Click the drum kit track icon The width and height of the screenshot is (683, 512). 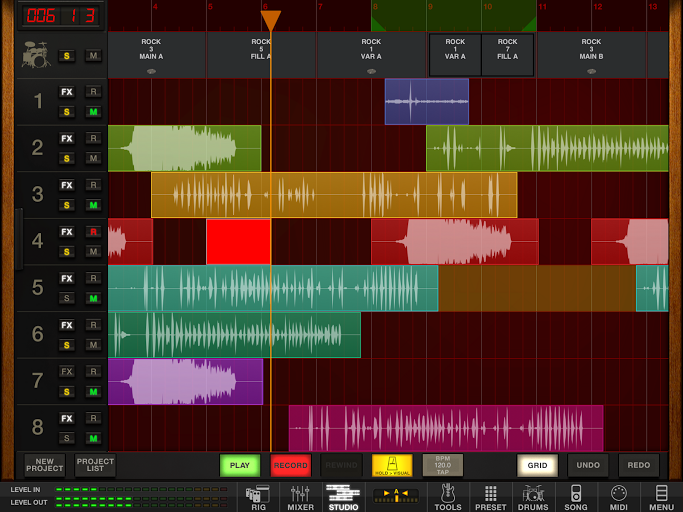coord(35,55)
